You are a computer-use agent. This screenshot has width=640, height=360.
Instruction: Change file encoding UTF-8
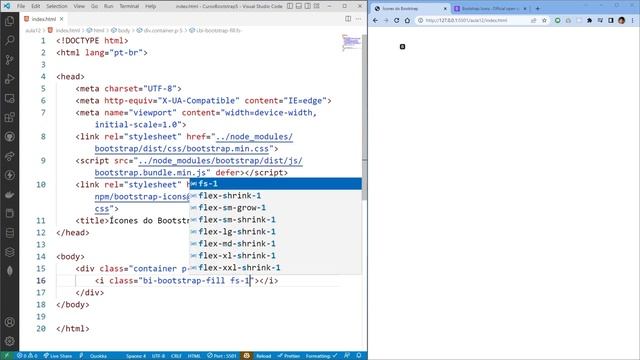[158, 356]
